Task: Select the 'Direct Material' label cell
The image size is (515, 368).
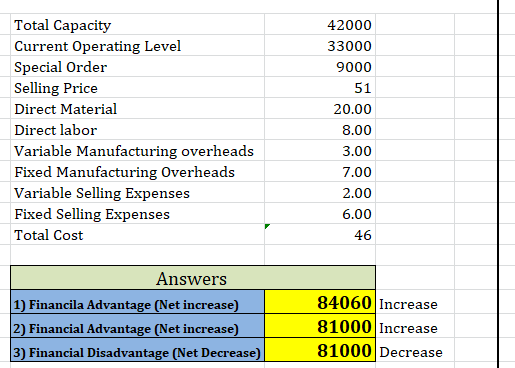Action: point(137,108)
